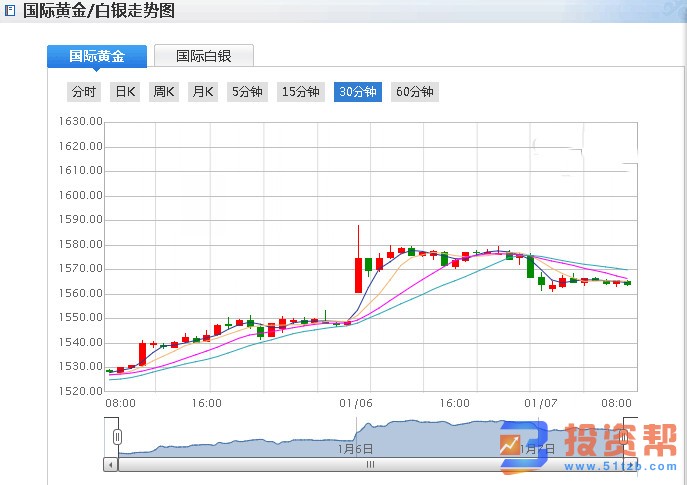Click the tall red candlestick at 01/06
The width and height of the screenshot is (687, 485).
point(358,275)
